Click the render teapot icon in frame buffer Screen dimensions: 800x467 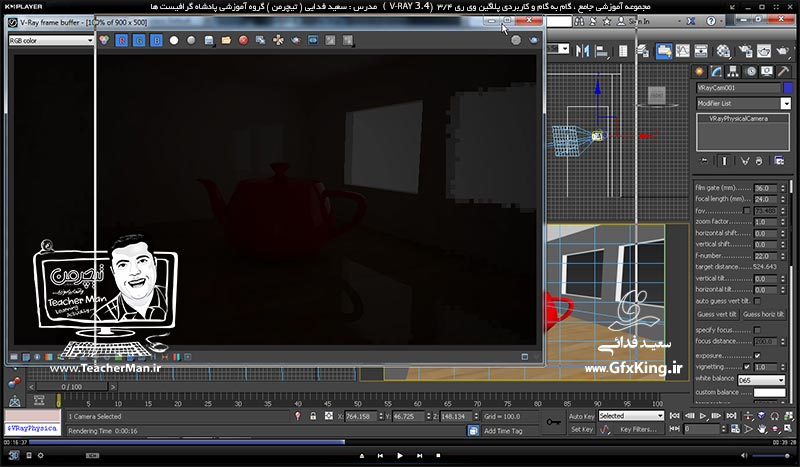(534, 40)
